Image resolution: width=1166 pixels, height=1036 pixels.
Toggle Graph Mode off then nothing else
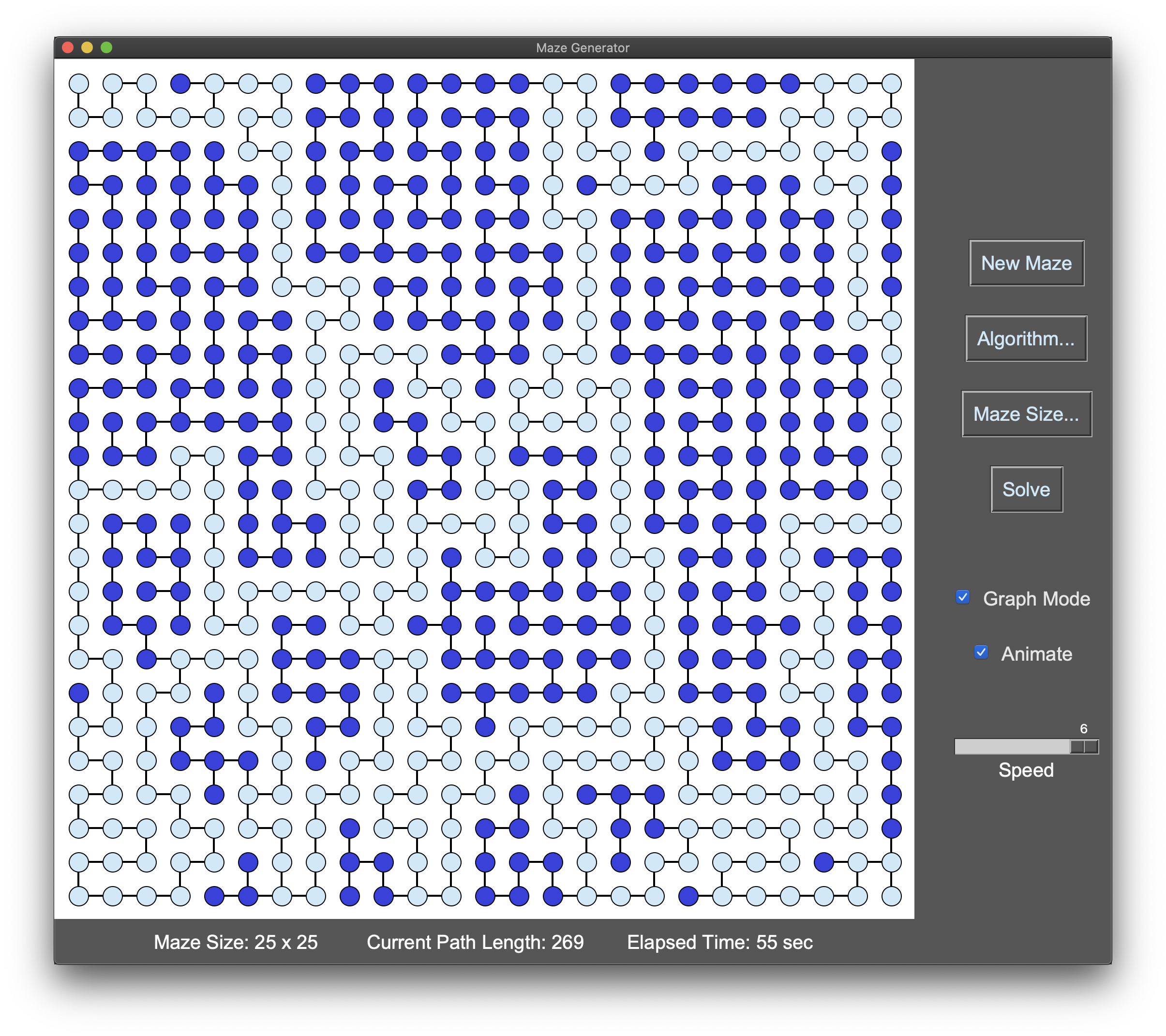pos(962,597)
